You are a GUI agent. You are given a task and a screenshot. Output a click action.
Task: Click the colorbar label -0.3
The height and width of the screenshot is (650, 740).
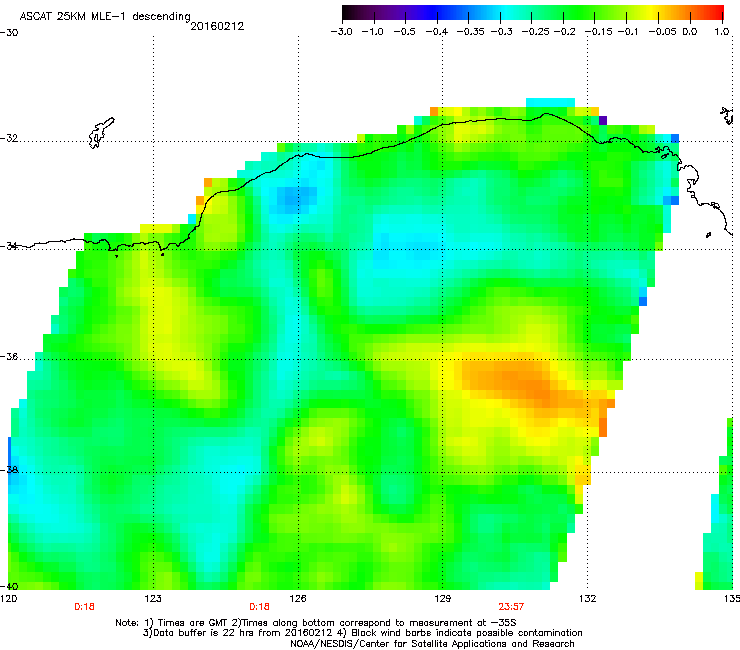point(501,32)
